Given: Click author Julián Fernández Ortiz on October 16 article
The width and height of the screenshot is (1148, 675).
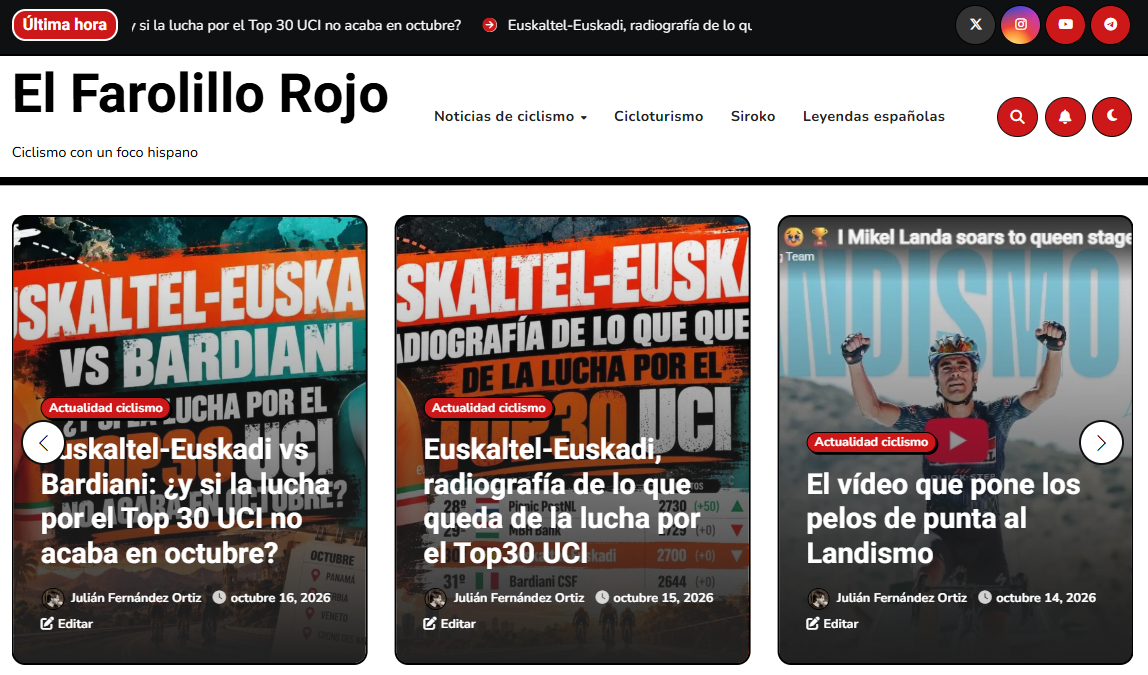Looking at the screenshot, I should pyautogui.click(x=135, y=598).
